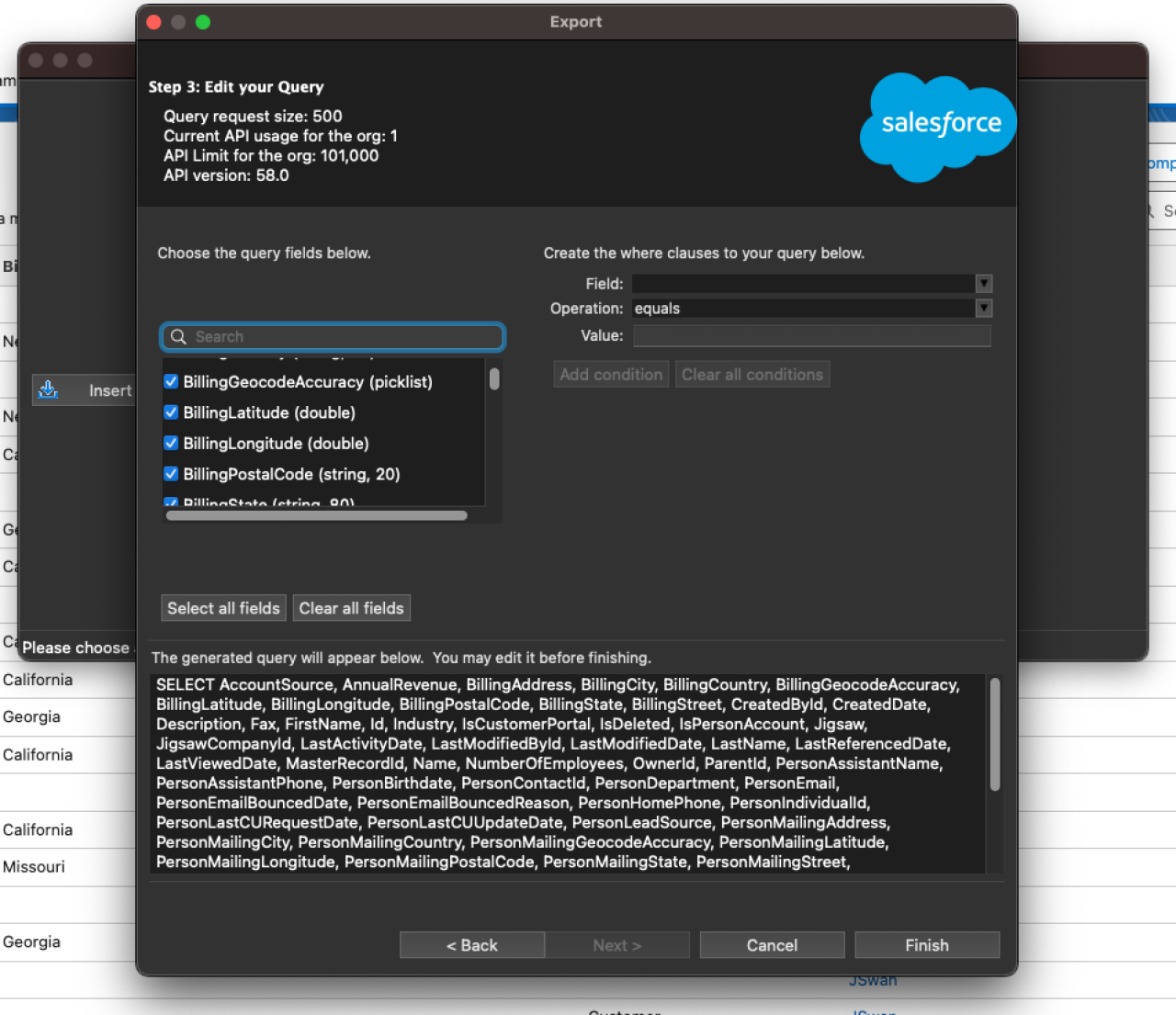The width and height of the screenshot is (1176, 1015).
Task: Uncheck BillingLongitude (double) field
Action: (x=171, y=443)
